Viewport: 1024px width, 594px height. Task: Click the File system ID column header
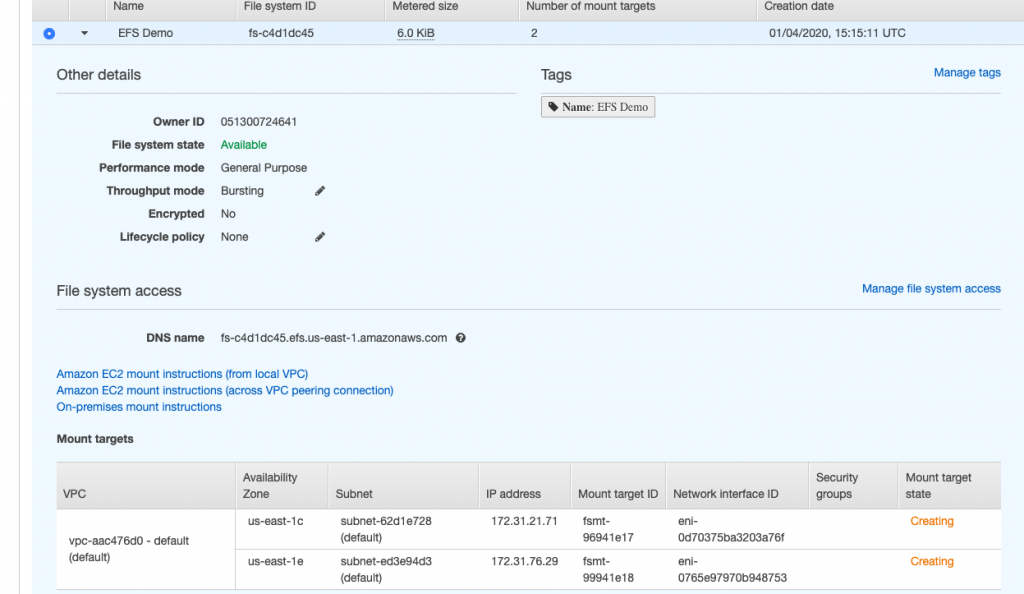280,6
